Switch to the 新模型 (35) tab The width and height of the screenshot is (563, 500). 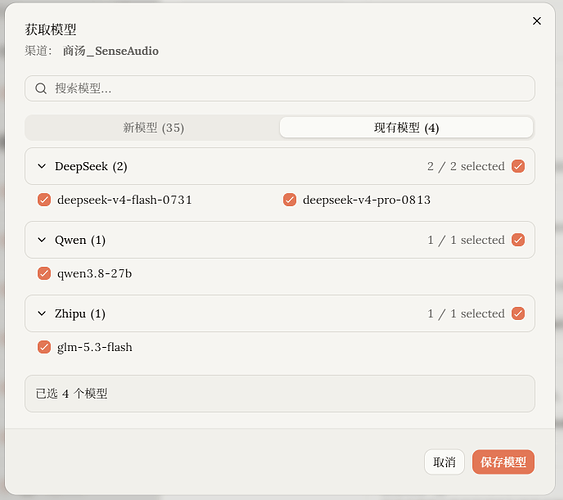pyautogui.click(x=154, y=127)
